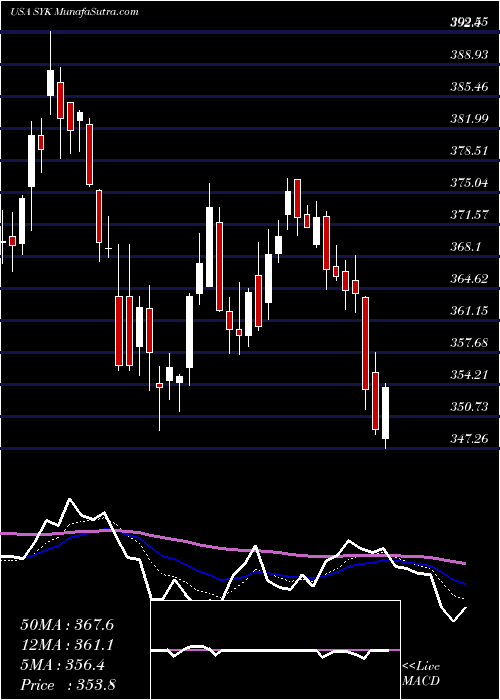Click the 'Price : 353.8' readout
Image resolution: width=500 pixels, height=700 pixels.
coord(68,685)
